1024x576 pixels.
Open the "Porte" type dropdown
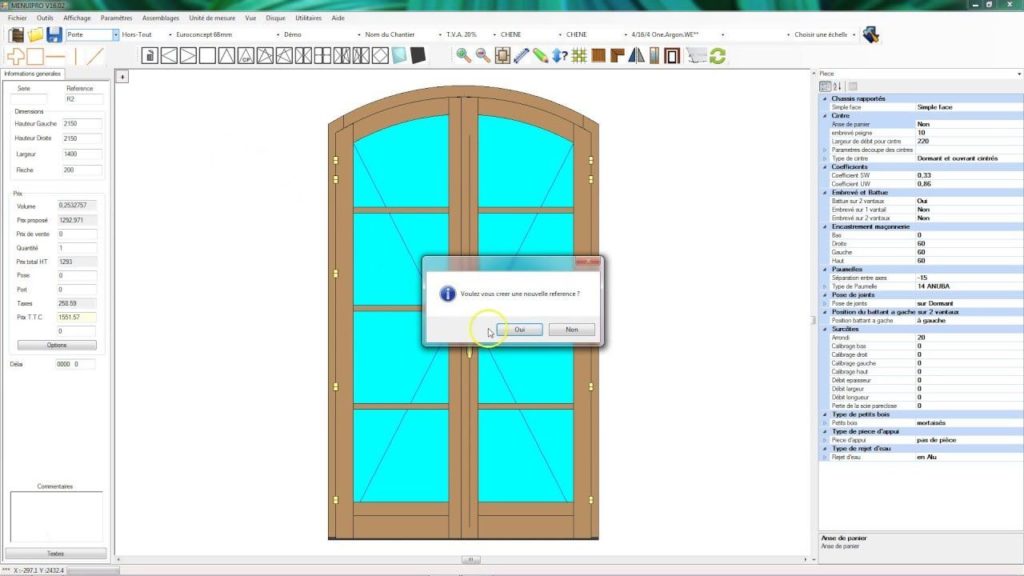[115, 33]
